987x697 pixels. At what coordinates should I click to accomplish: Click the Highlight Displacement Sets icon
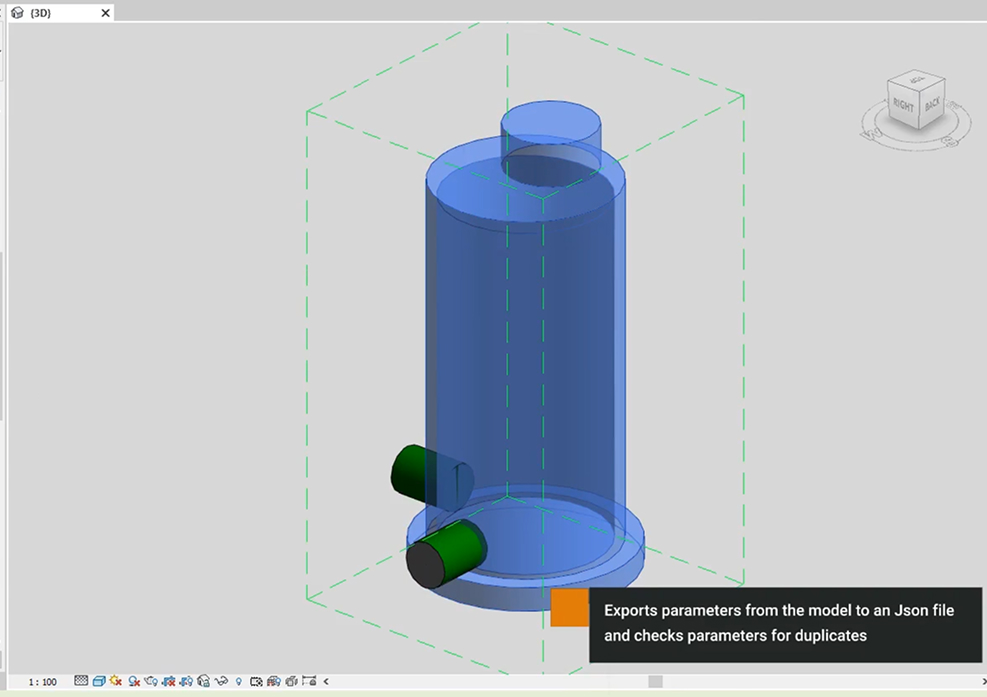pos(291,682)
